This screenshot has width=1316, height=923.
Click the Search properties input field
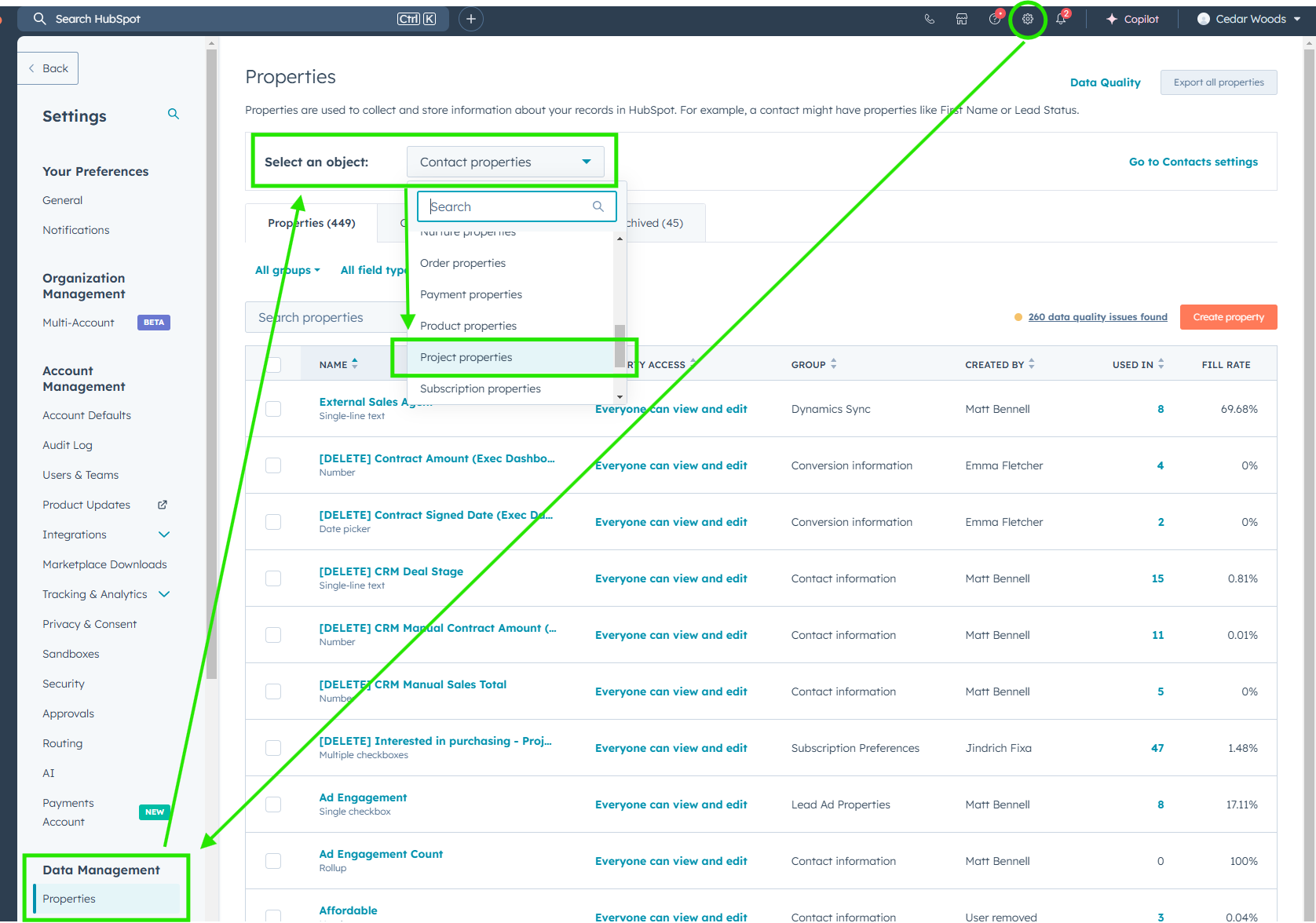(x=326, y=317)
